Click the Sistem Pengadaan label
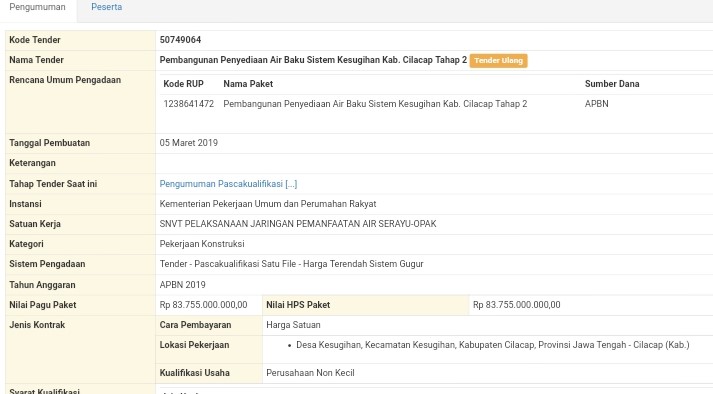Image resolution: width=713 pixels, height=394 pixels. coord(47,264)
